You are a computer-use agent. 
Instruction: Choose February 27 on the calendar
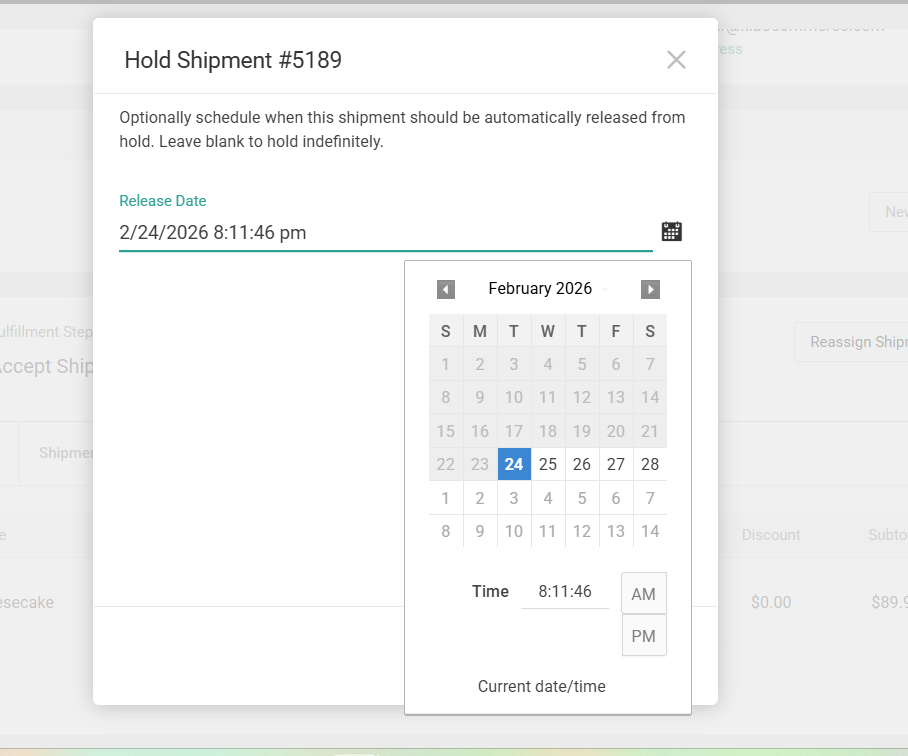pyautogui.click(x=616, y=464)
